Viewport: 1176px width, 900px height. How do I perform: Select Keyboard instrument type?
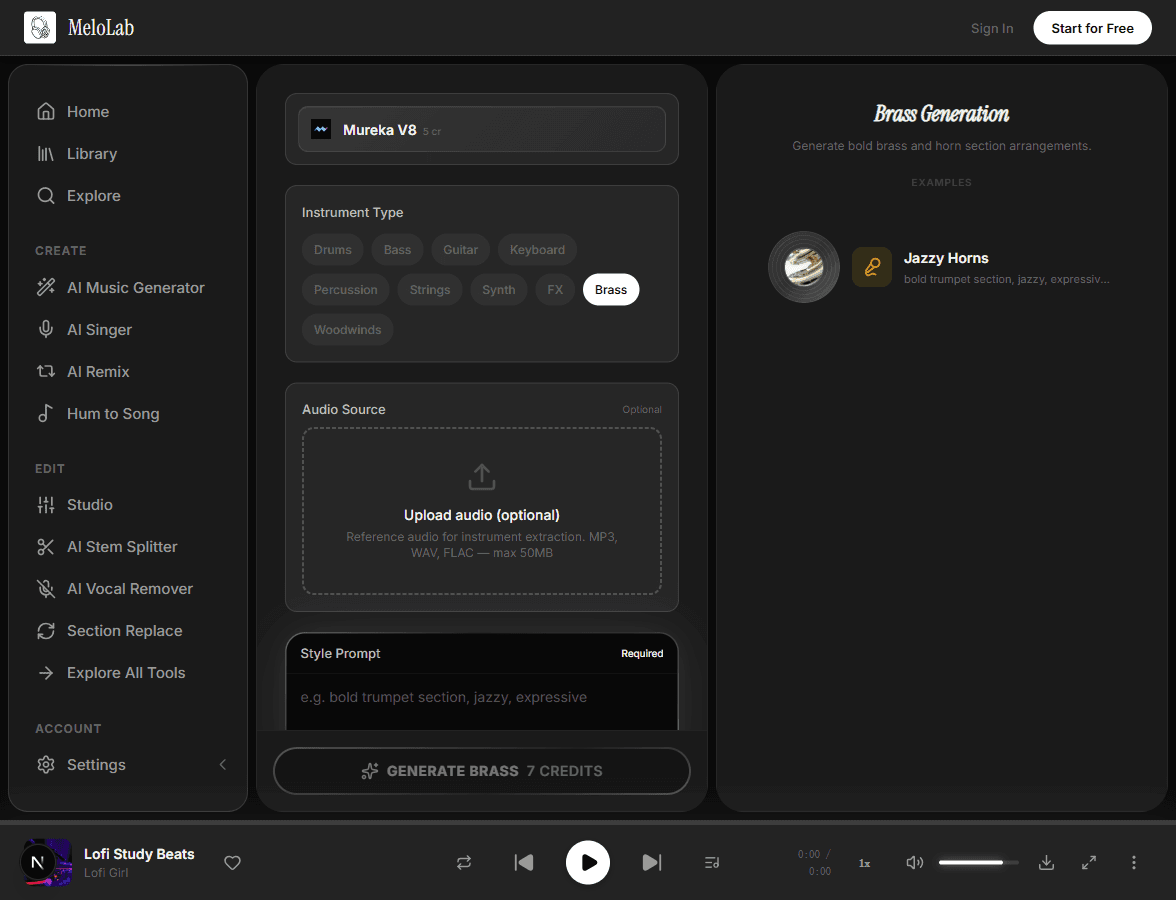coord(537,250)
